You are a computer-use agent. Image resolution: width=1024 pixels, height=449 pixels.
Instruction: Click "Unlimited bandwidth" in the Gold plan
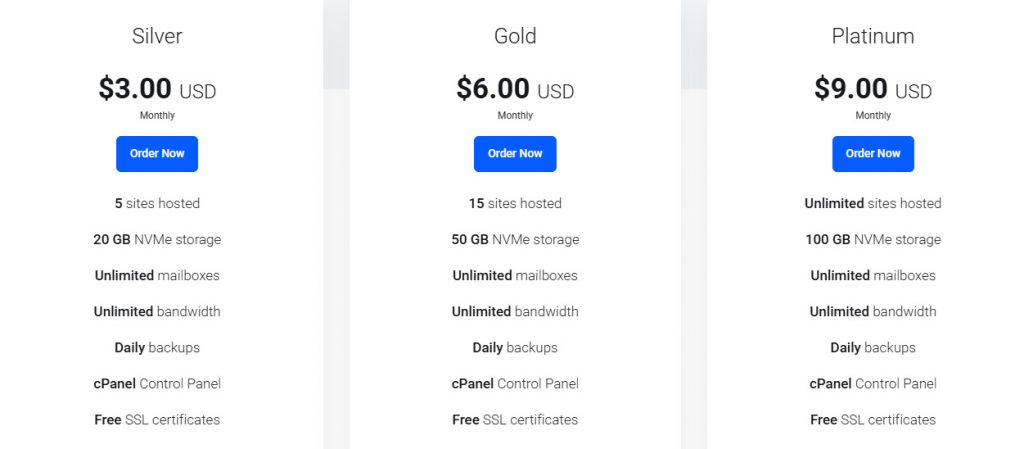coord(515,311)
